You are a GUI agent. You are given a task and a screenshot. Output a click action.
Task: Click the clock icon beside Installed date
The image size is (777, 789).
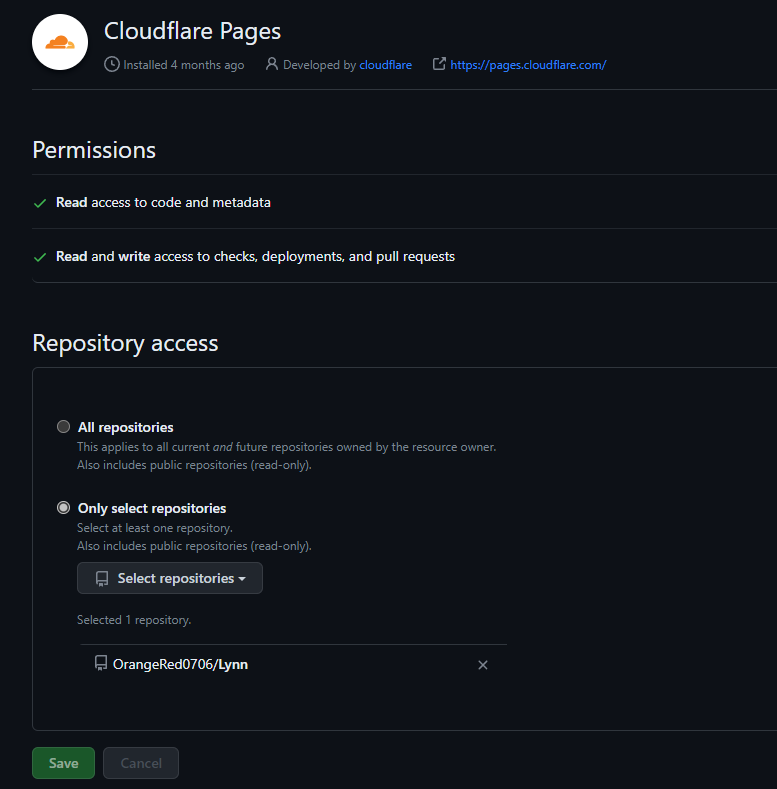[111, 65]
